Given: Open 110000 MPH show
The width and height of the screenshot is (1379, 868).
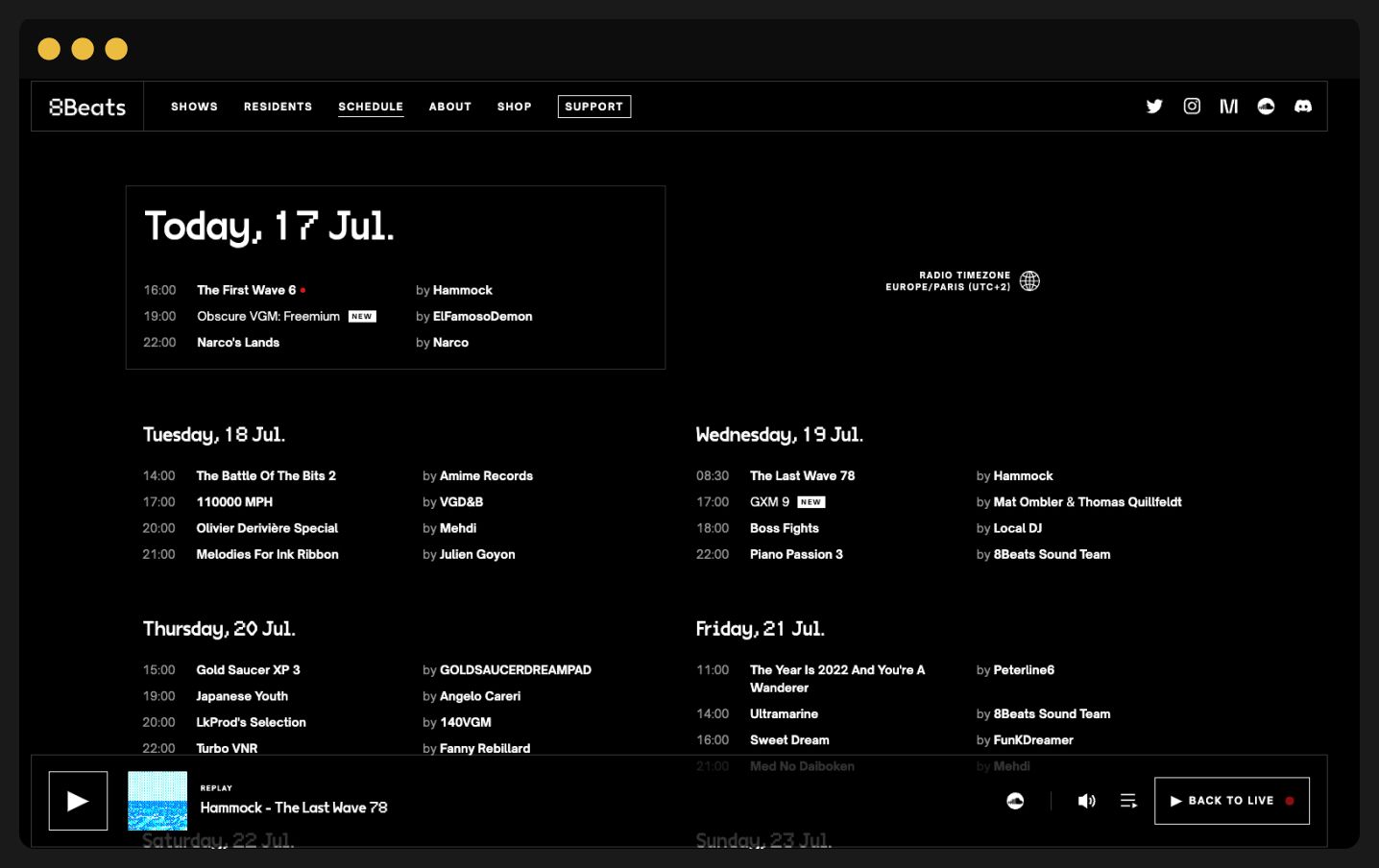Looking at the screenshot, I should 234,502.
